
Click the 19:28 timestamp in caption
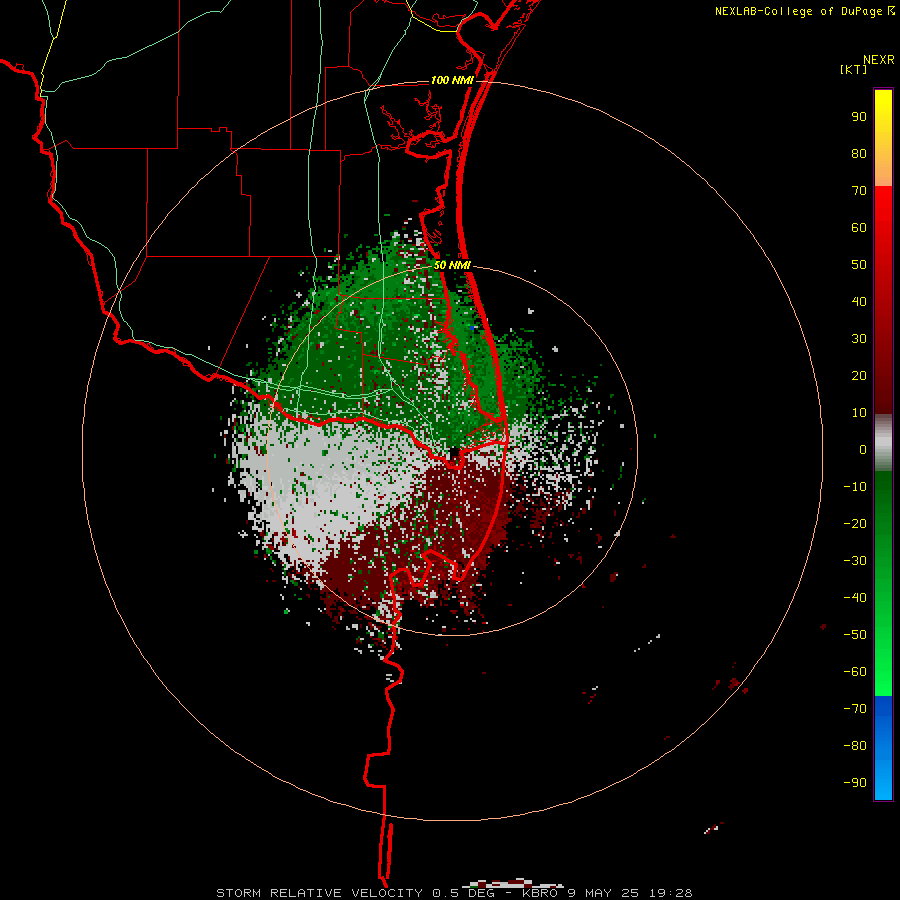coord(671,893)
